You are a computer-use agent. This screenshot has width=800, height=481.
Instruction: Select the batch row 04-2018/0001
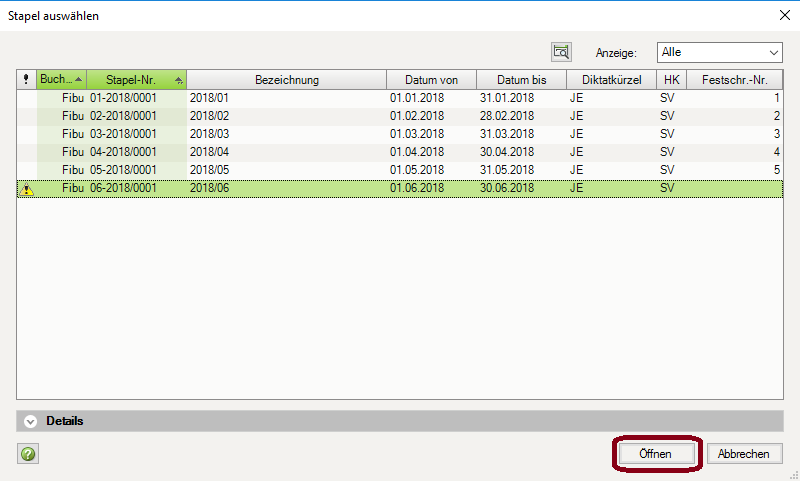pos(123,152)
